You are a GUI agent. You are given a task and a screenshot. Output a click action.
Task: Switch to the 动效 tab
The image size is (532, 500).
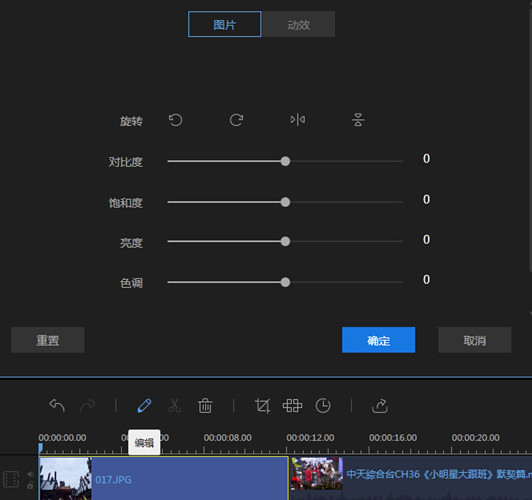[299, 24]
